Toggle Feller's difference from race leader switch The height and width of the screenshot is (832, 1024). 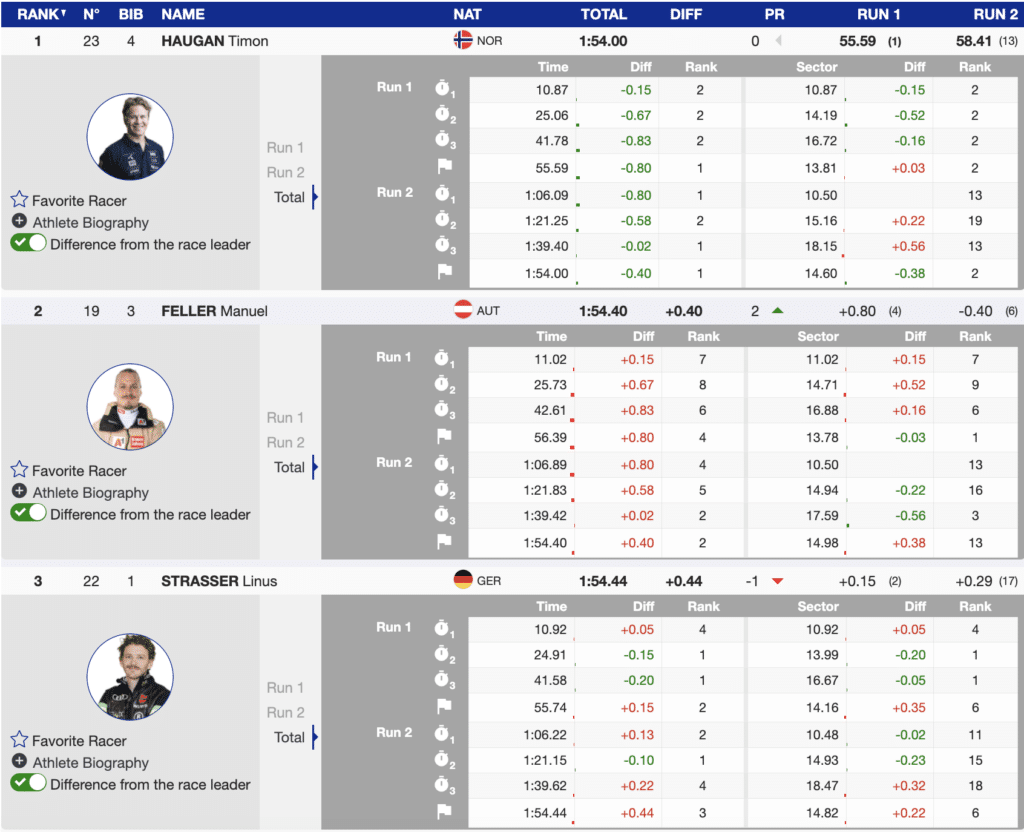(x=28, y=513)
